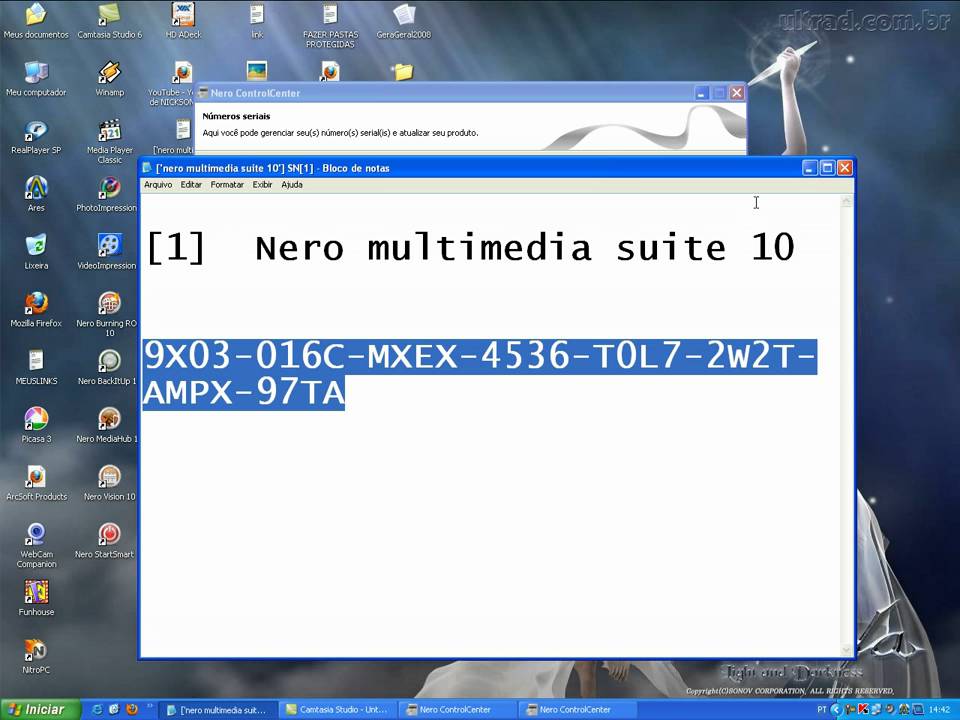Open Mozilla Firefox
The image size is (960, 720).
click(x=36, y=304)
